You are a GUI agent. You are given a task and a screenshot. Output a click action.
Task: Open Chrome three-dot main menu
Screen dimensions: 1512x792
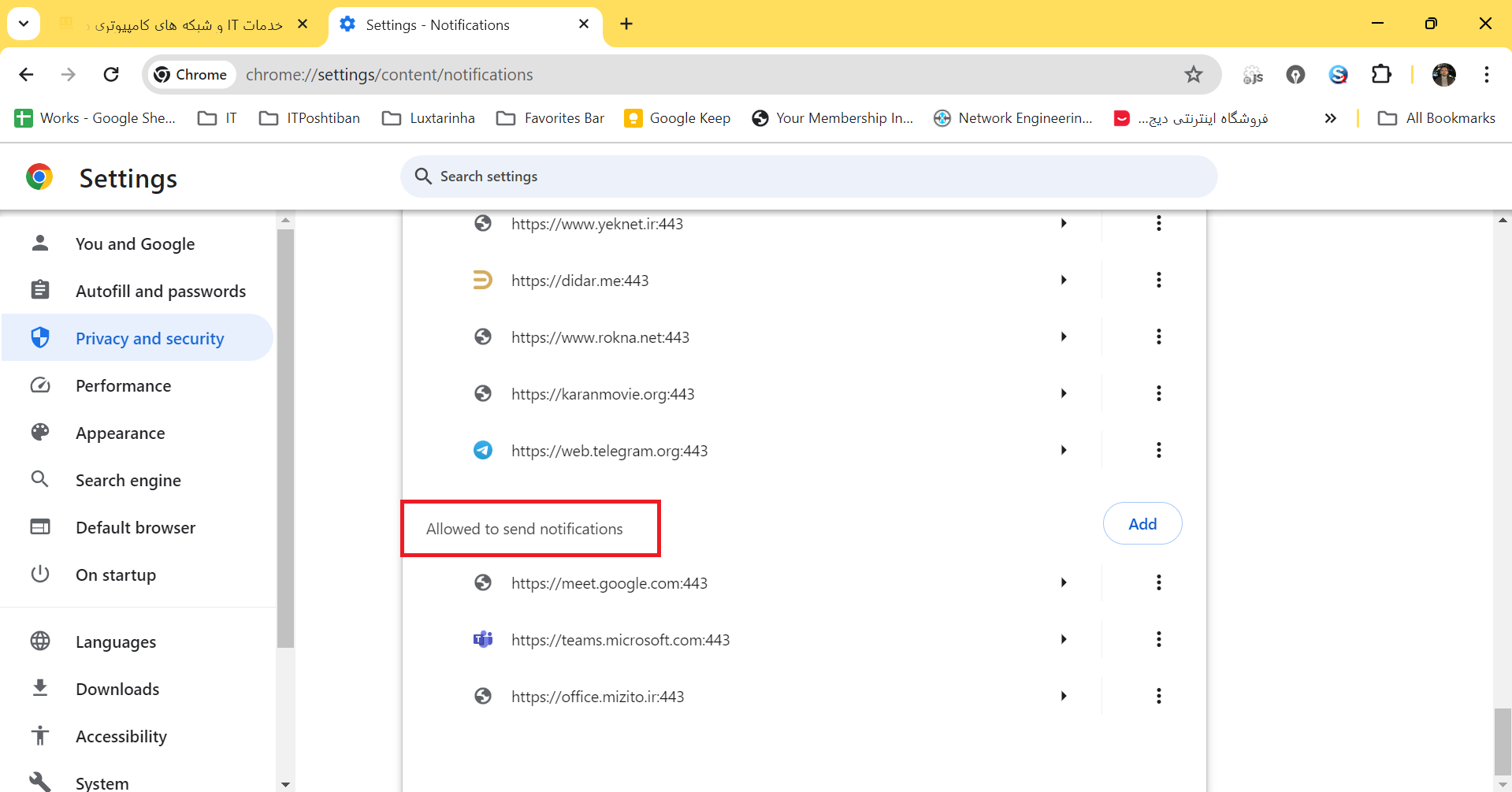[x=1487, y=74]
